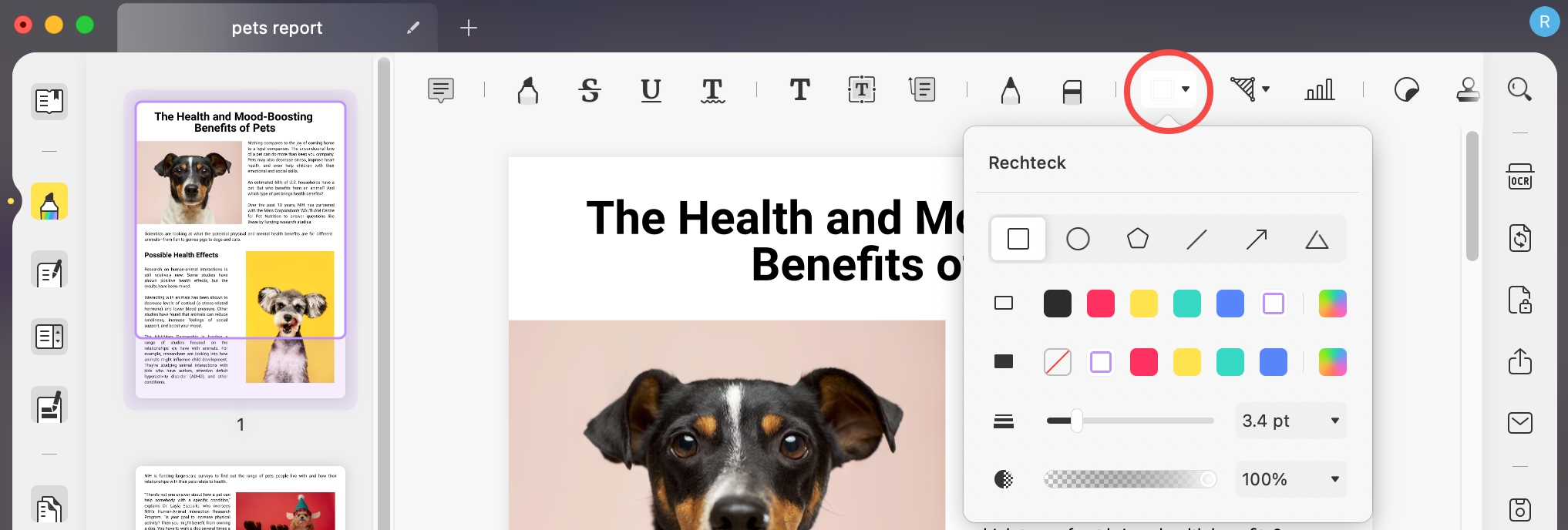This screenshot has height=530, width=1568.
Task: Set fill color to red
Action: (x=1144, y=362)
